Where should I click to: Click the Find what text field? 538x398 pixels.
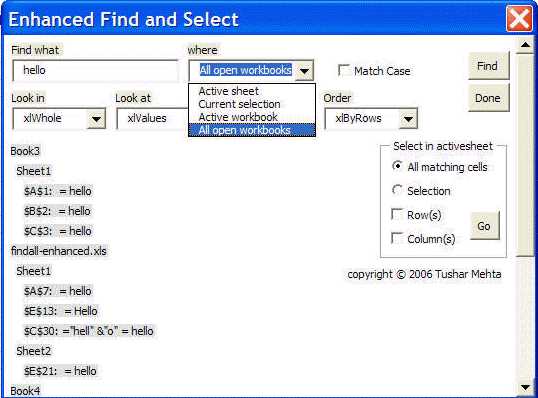coord(96,71)
